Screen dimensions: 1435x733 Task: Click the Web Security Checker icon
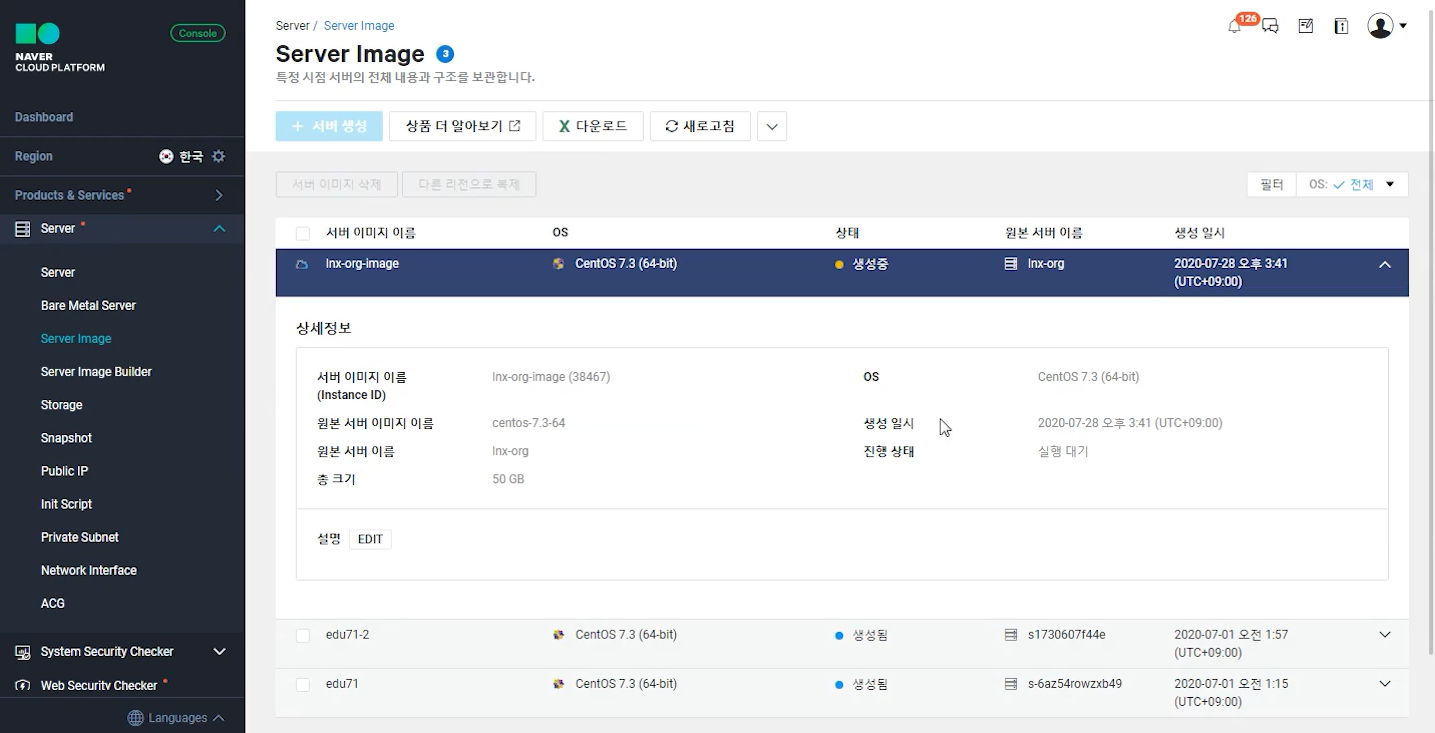[22, 686]
